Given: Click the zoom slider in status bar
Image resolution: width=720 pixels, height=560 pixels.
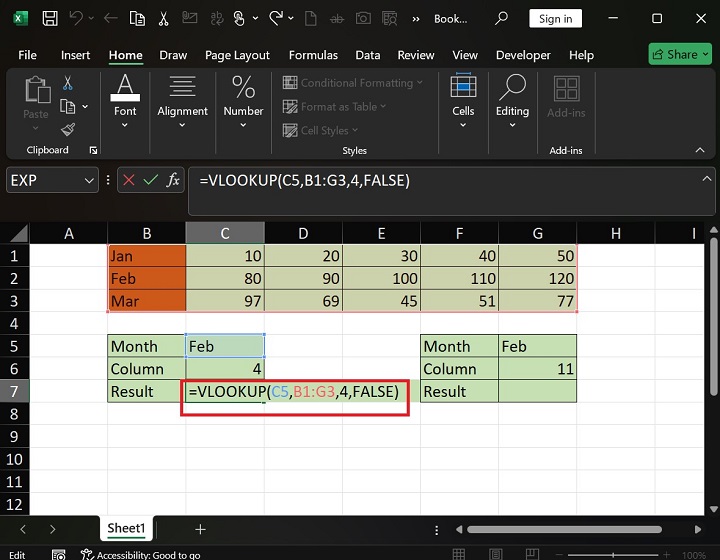Looking at the screenshot, I should click(613, 555).
